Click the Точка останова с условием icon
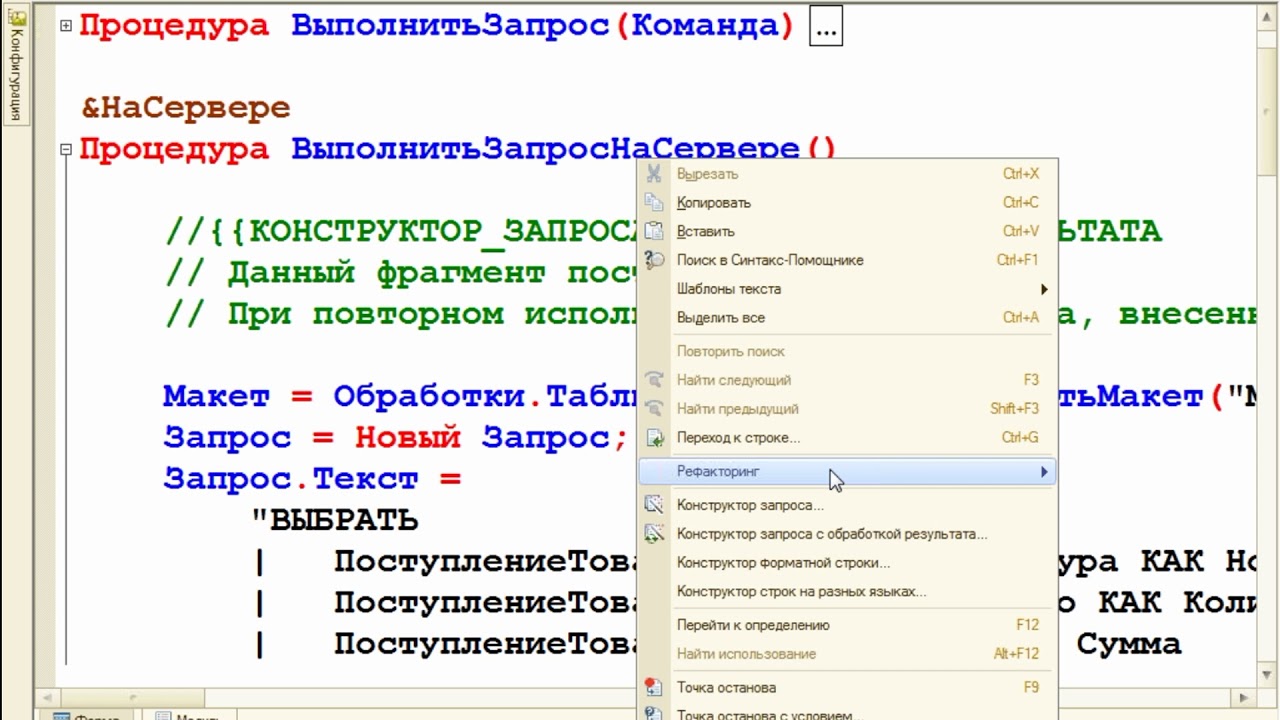The height and width of the screenshot is (720, 1280). point(654,714)
